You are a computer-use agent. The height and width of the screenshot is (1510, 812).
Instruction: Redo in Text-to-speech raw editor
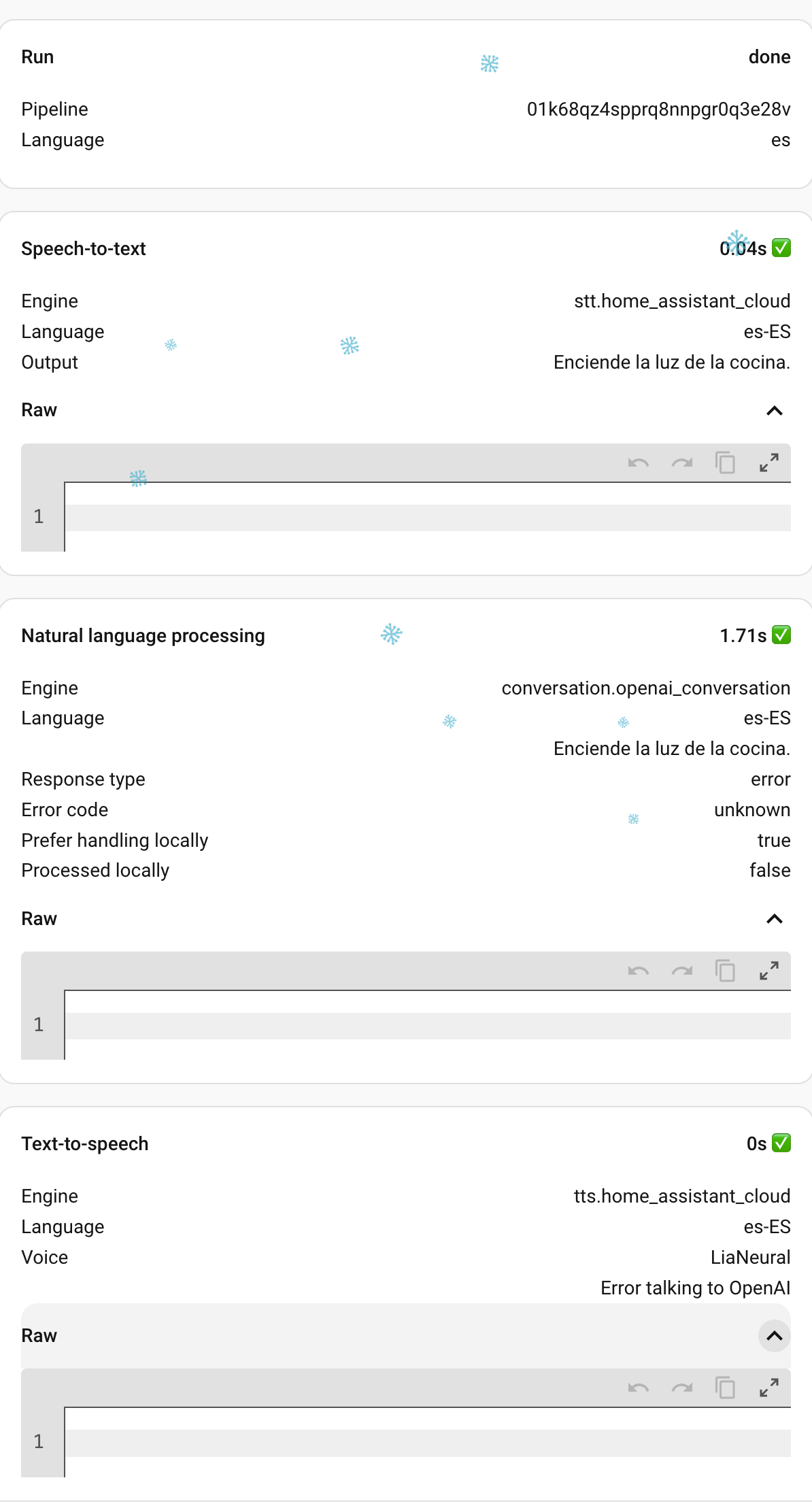coord(681,1388)
